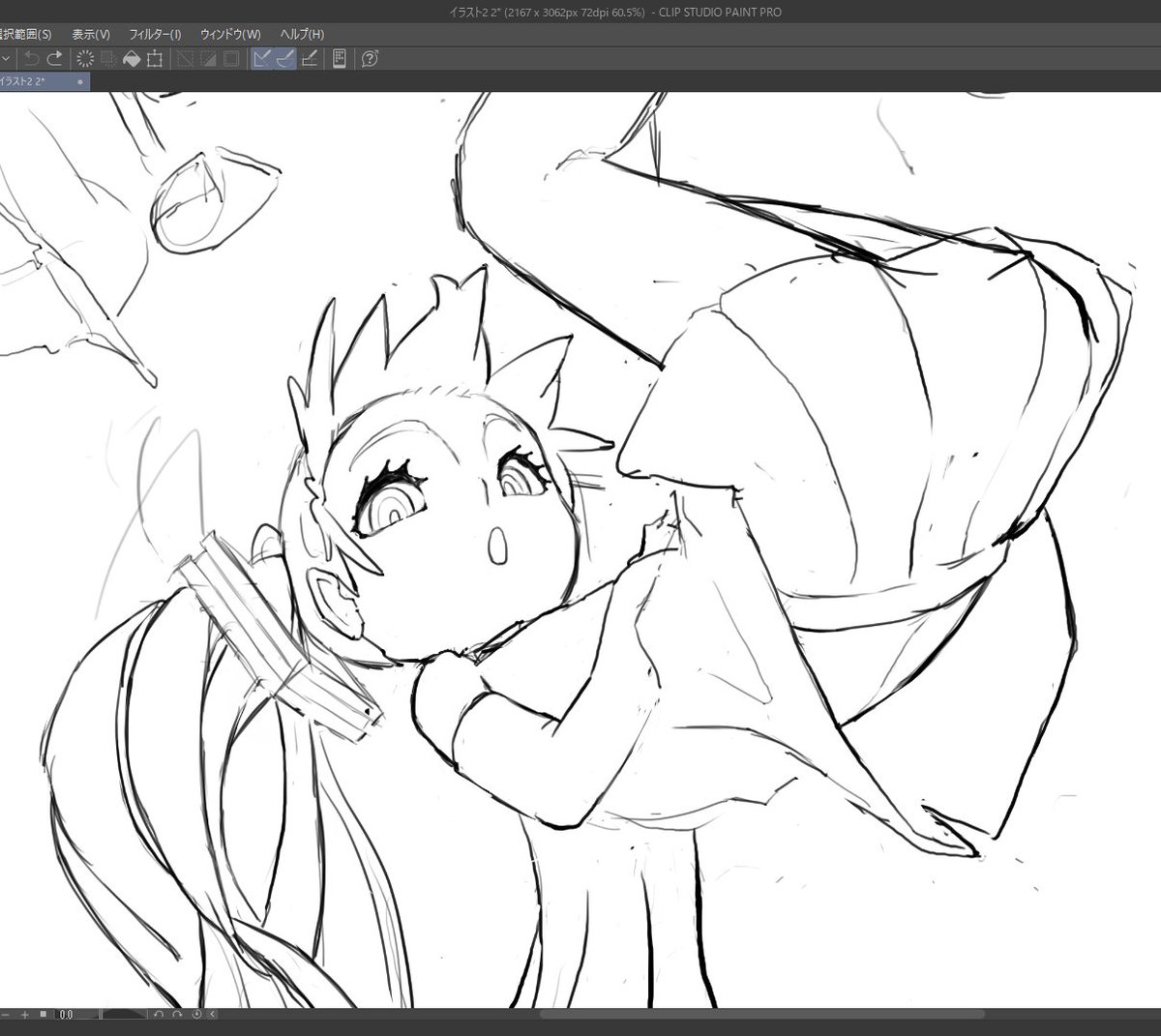Click the collapse chevron in status bar
This screenshot has height=1036, width=1161.
[x=213, y=1015]
